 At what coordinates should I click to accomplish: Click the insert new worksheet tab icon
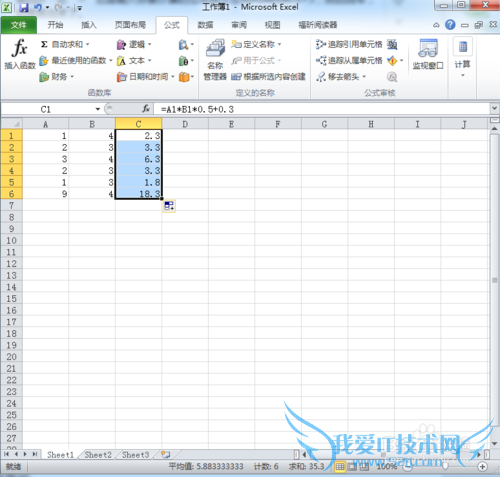click(x=166, y=454)
